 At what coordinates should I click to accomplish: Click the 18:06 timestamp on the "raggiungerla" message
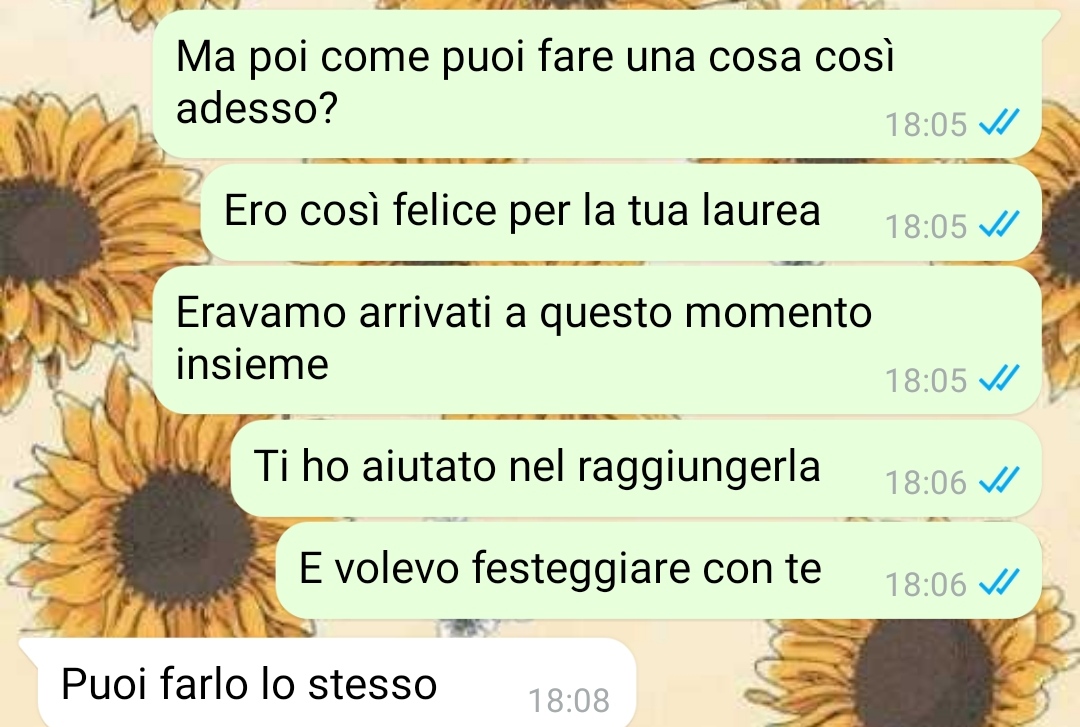pos(926,482)
